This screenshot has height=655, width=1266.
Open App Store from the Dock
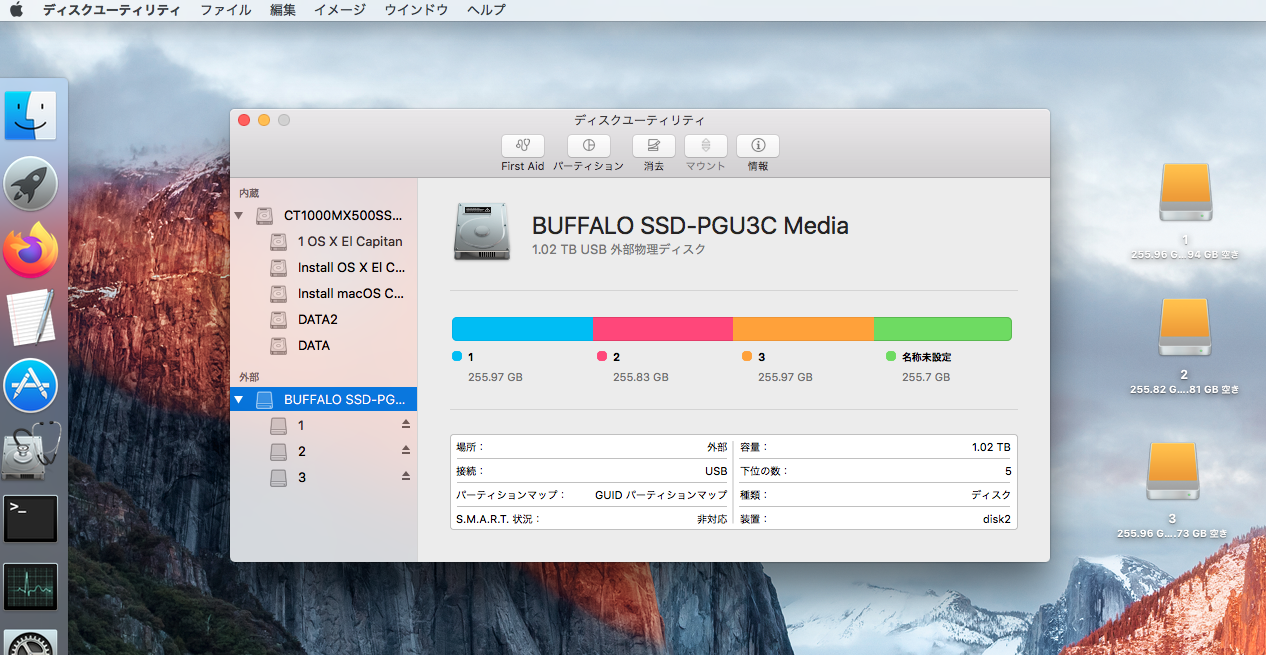31,385
